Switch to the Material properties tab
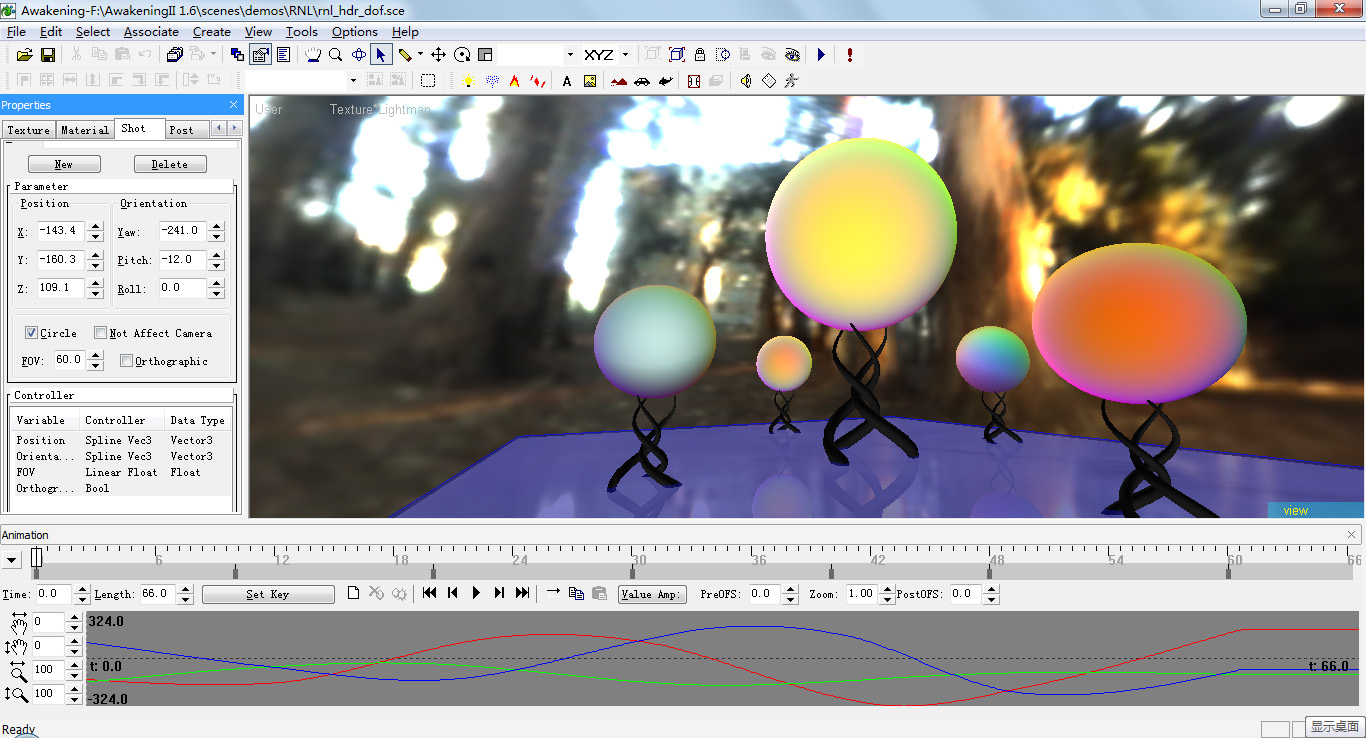Screen dimensions: 1366x738 point(84,129)
